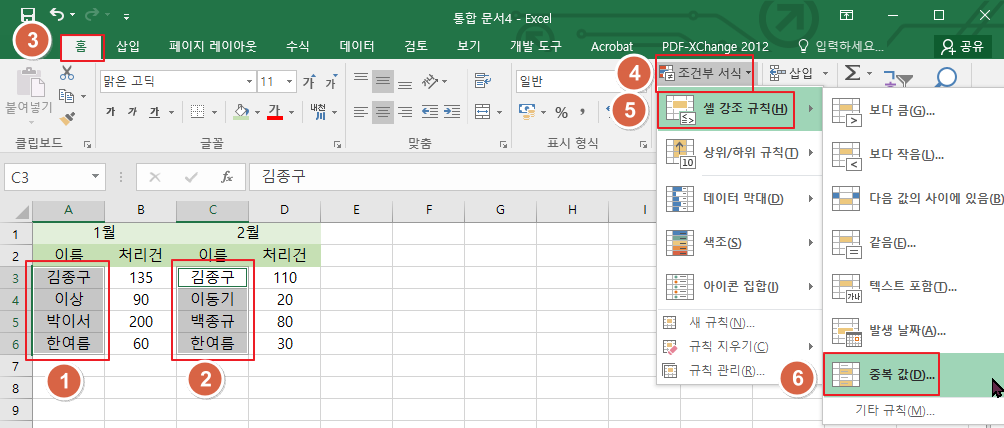
Task: Apply percent style icon
Action: [562, 113]
